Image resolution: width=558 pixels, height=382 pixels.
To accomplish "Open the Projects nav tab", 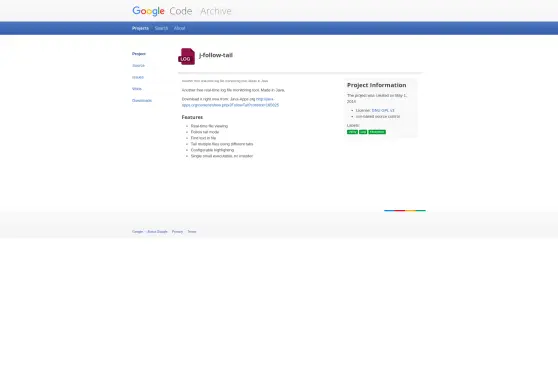I will pyautogui.click(x=140, y=28).
